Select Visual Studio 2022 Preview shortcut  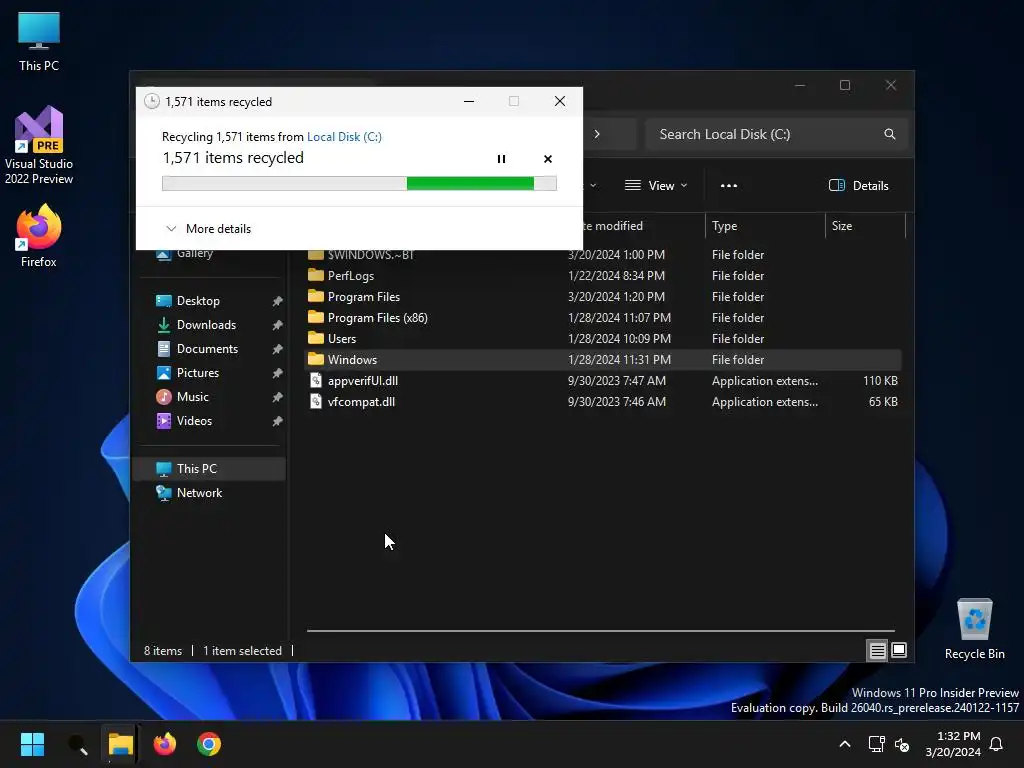pos(39,145)
